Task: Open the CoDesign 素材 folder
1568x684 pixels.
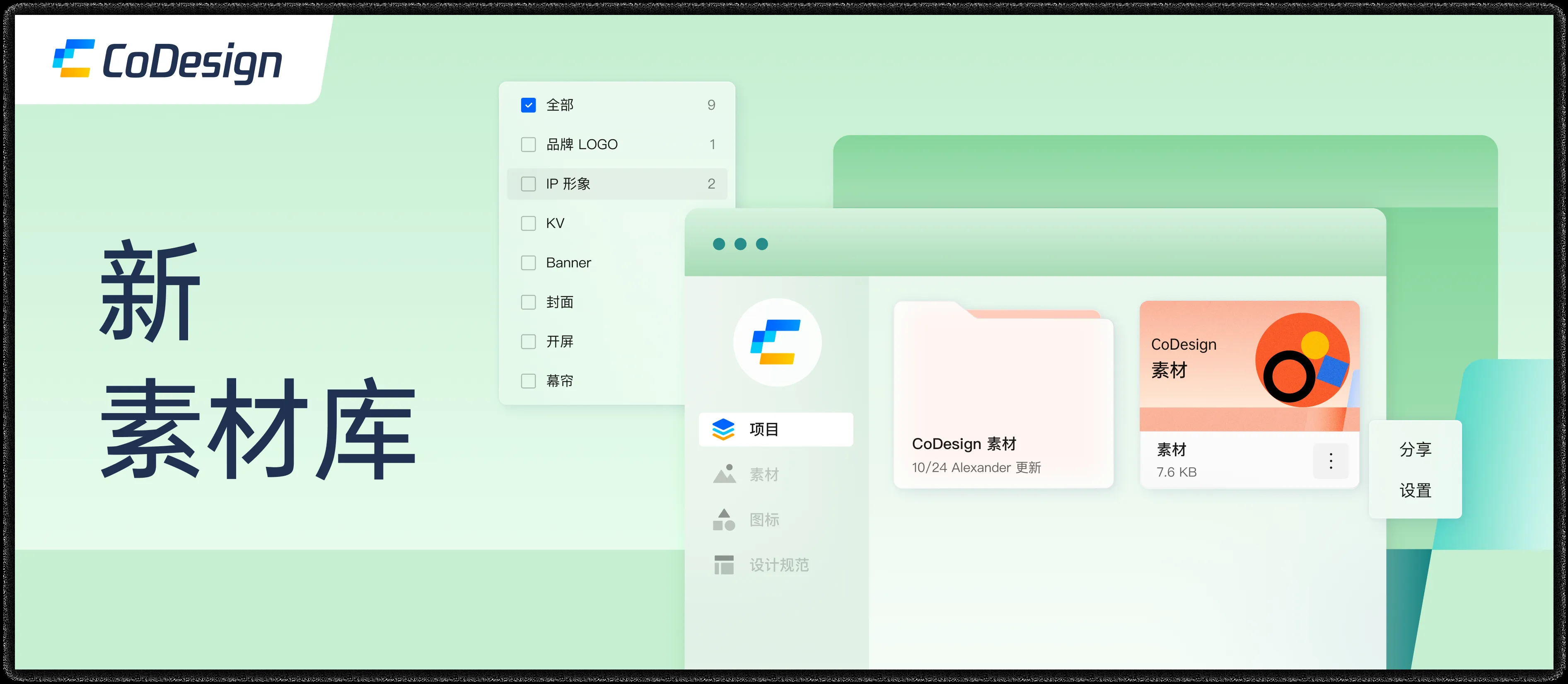Action: click(1003, 389)
